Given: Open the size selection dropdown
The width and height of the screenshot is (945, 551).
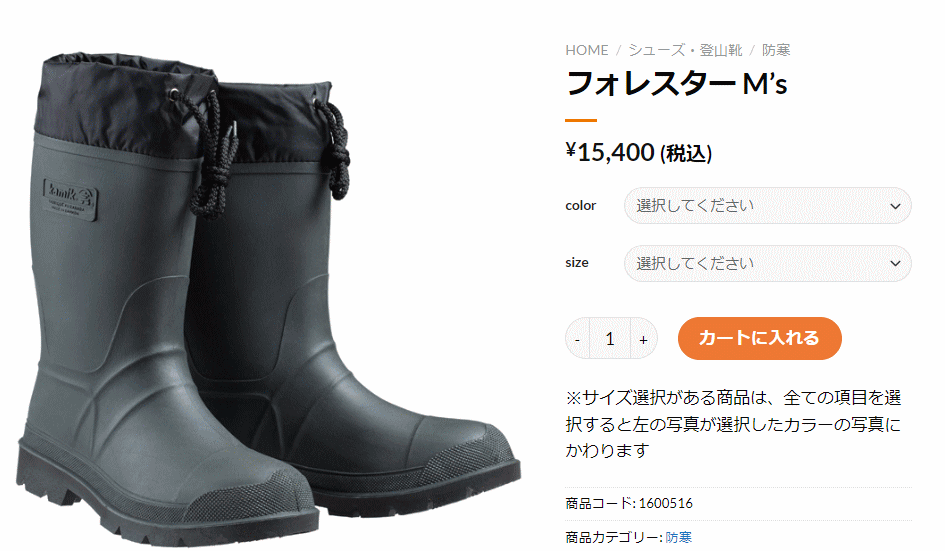Looking at the screenshot, I should (767, 263).
